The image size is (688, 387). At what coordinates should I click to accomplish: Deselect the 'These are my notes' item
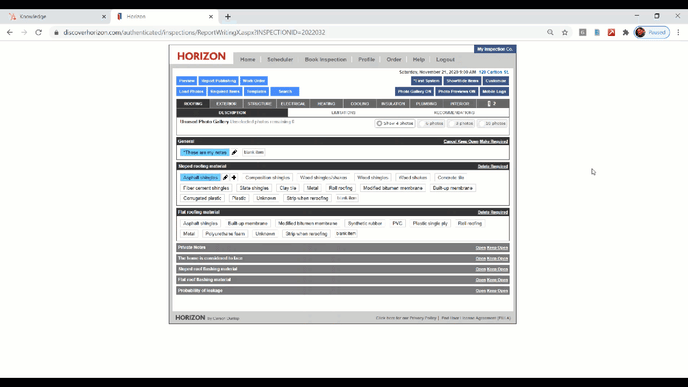click(x=204, y=152)
